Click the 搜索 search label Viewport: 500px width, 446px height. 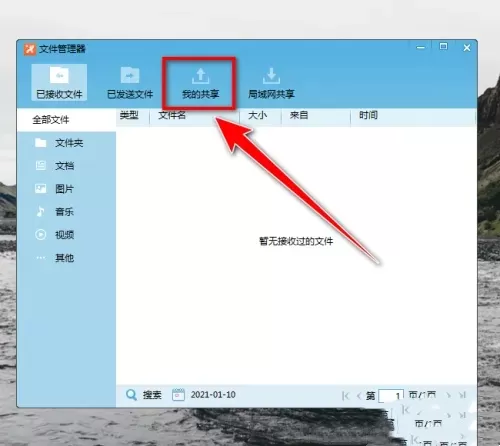coord(152,395)
